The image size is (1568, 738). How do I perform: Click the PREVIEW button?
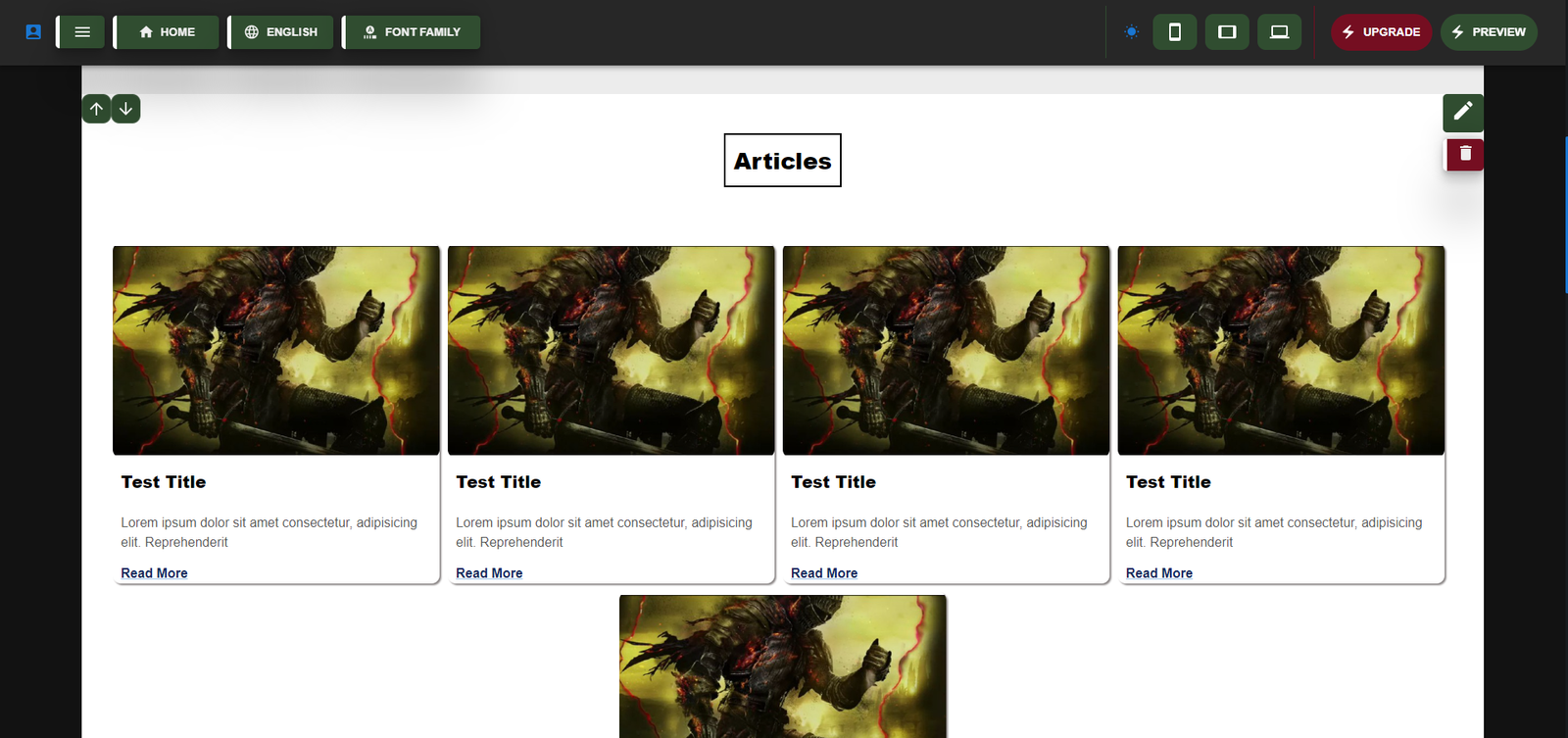1489,32
